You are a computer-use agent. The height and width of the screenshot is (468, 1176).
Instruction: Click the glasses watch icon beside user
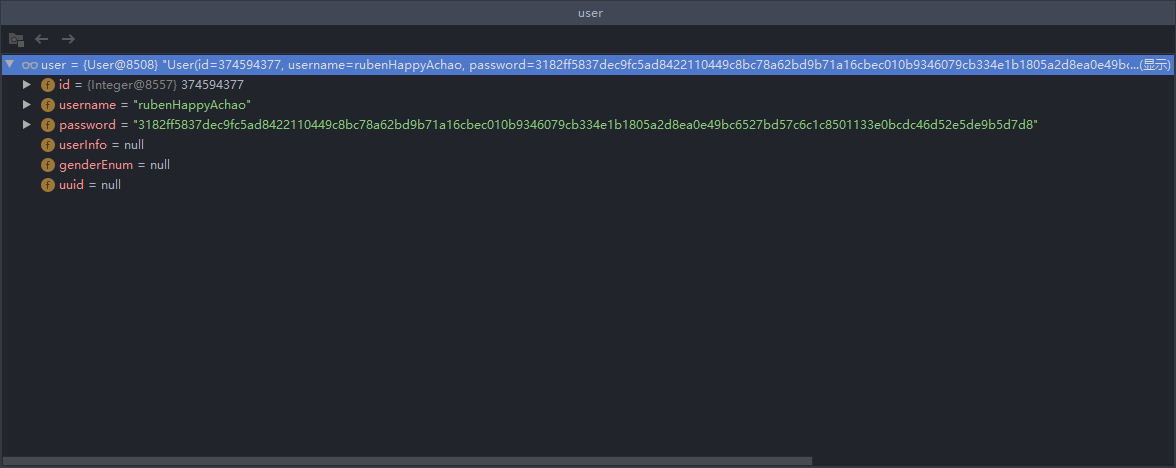30,65
